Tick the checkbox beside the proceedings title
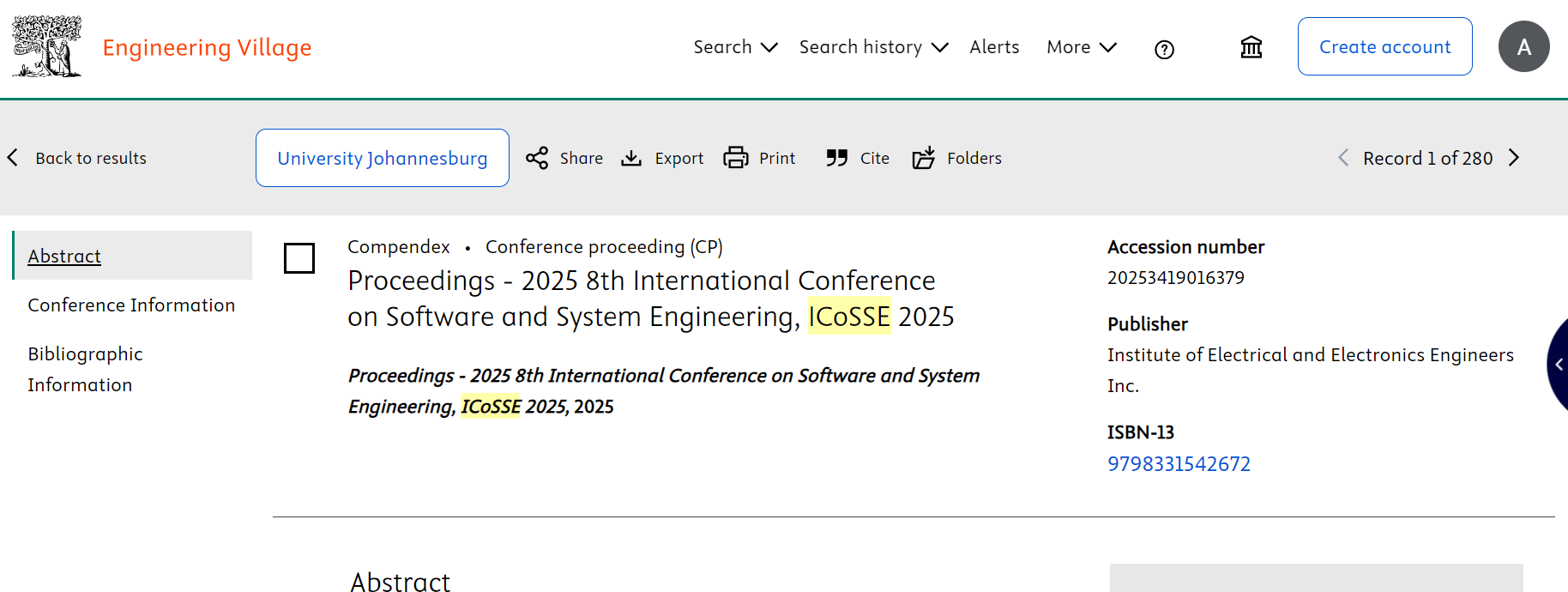This screenshot has height=592, width=1568. coord(299,258)
